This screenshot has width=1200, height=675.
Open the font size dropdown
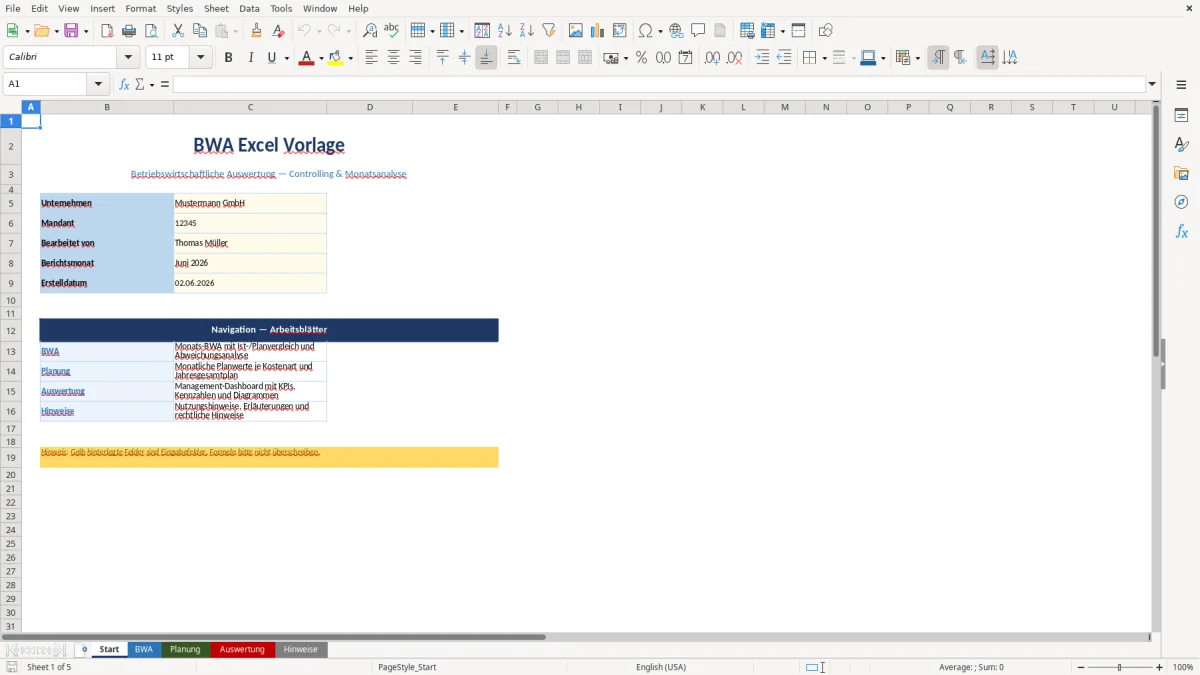point(201,58)
